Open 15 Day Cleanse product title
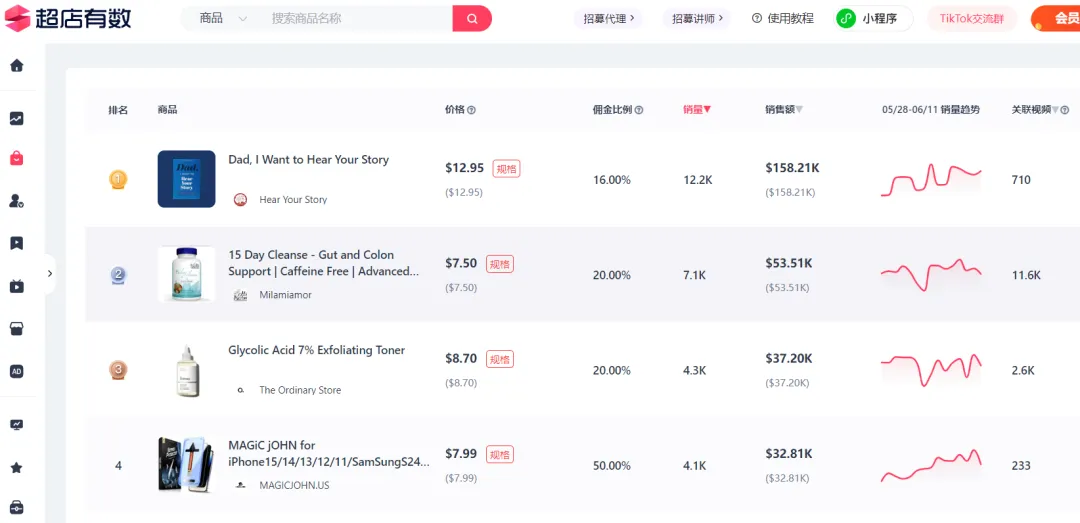 click(x=324, y=263)
